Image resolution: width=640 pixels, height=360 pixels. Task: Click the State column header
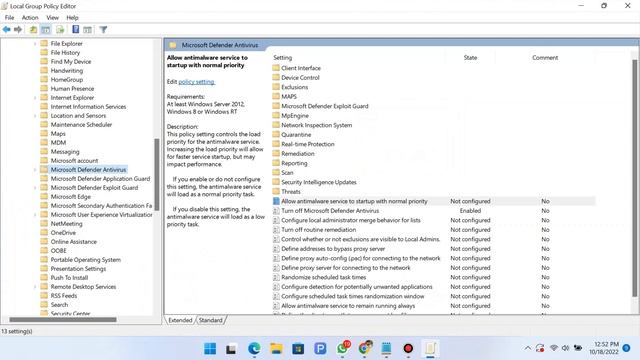click(x=470, y=58)
